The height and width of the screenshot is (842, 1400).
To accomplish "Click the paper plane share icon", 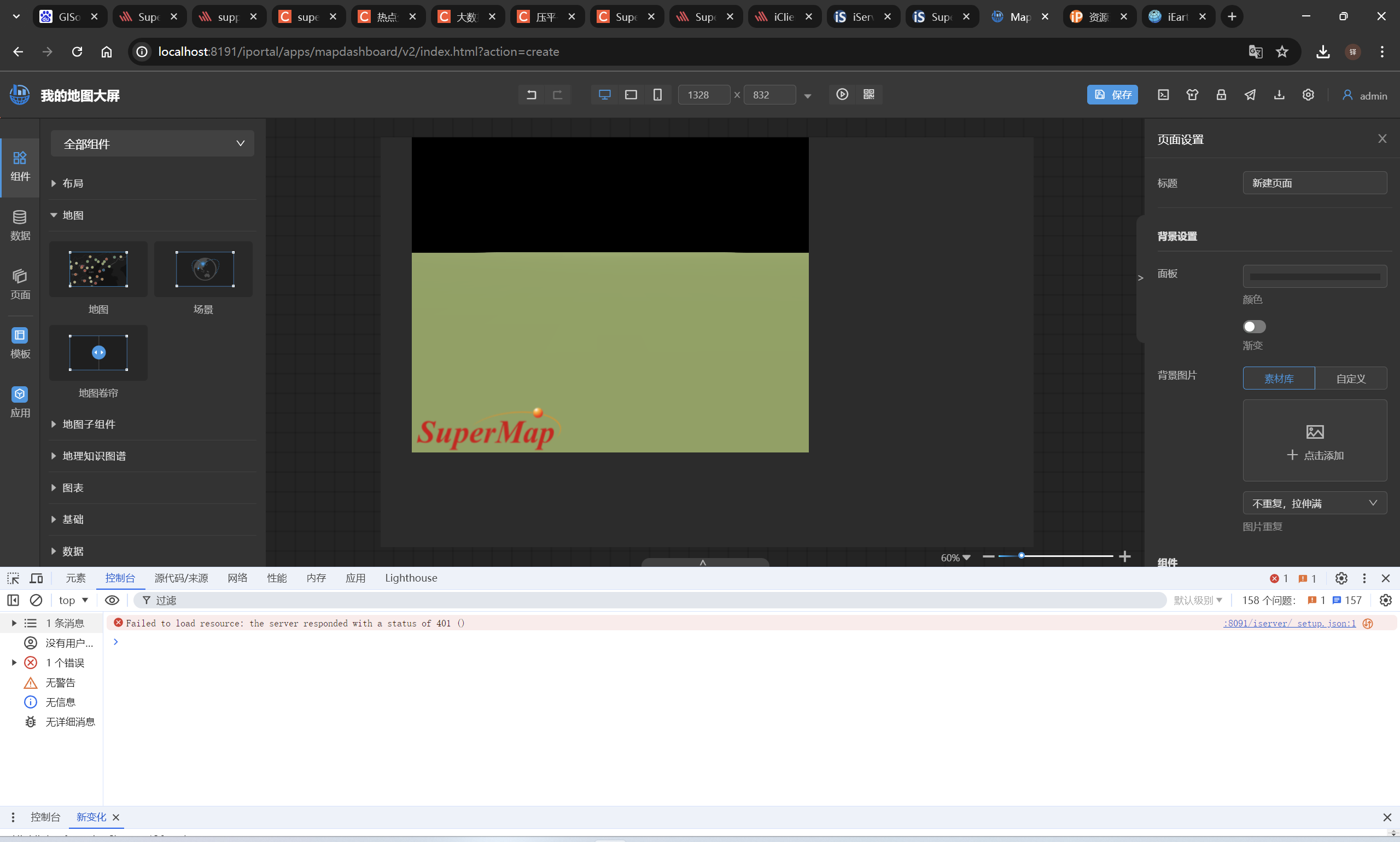I will 1250,95.
